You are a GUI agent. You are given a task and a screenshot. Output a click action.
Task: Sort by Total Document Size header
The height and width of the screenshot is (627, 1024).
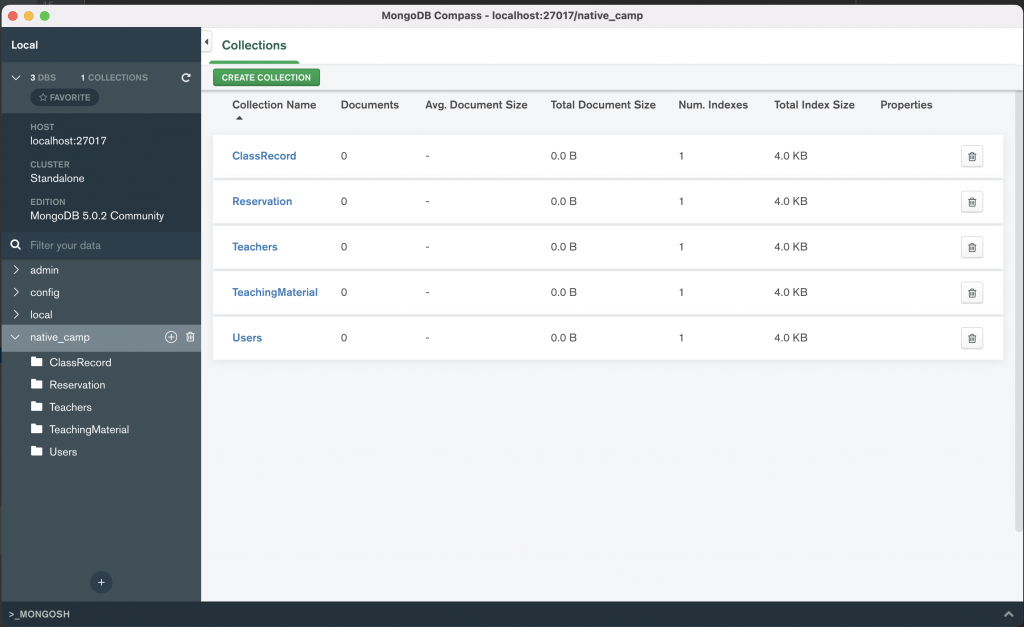click(603, 104)
